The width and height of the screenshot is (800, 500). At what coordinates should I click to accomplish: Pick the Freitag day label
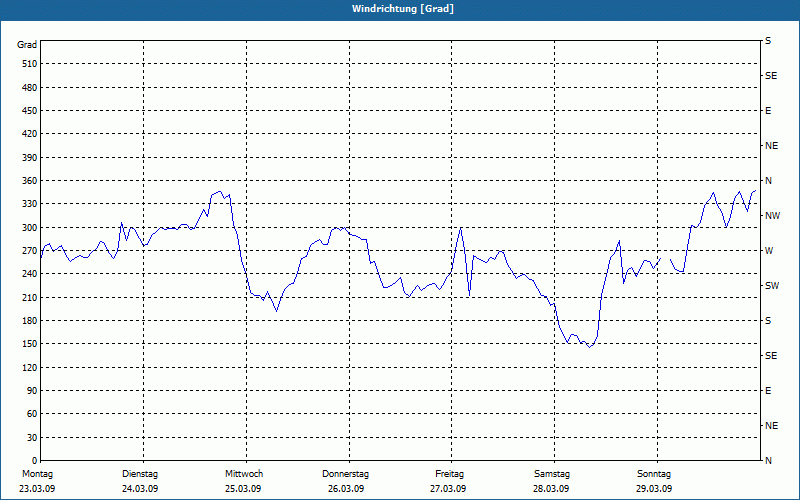[x=449, y=474]
